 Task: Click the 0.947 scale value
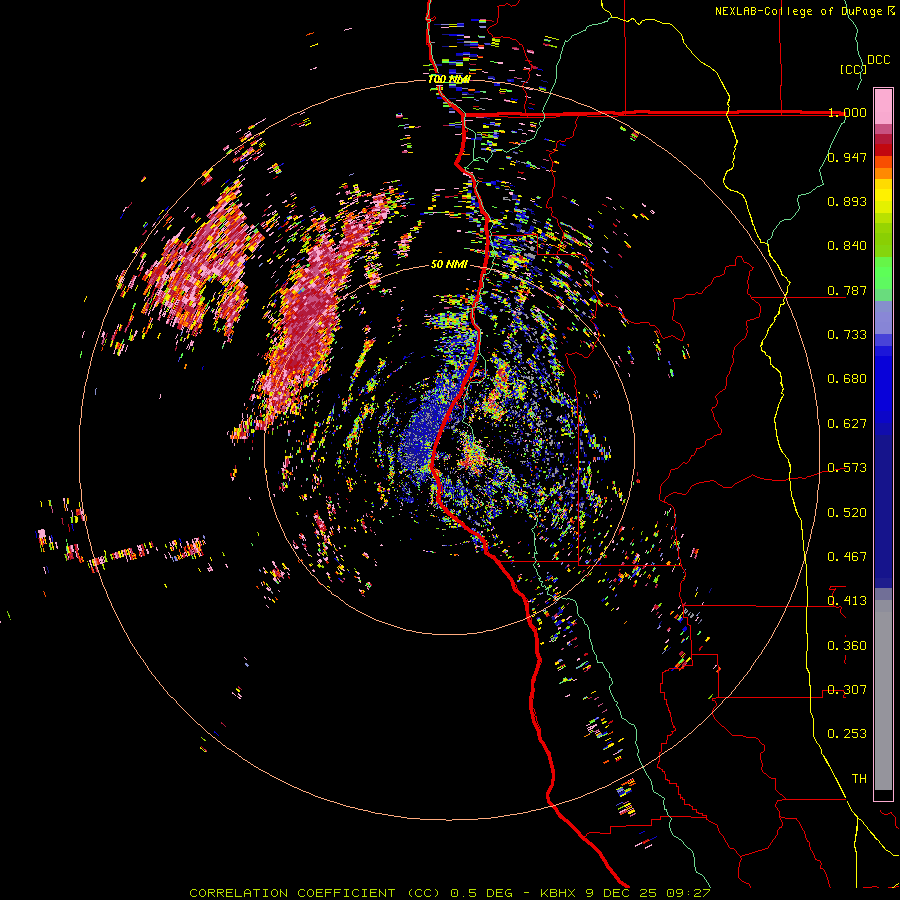847,157
